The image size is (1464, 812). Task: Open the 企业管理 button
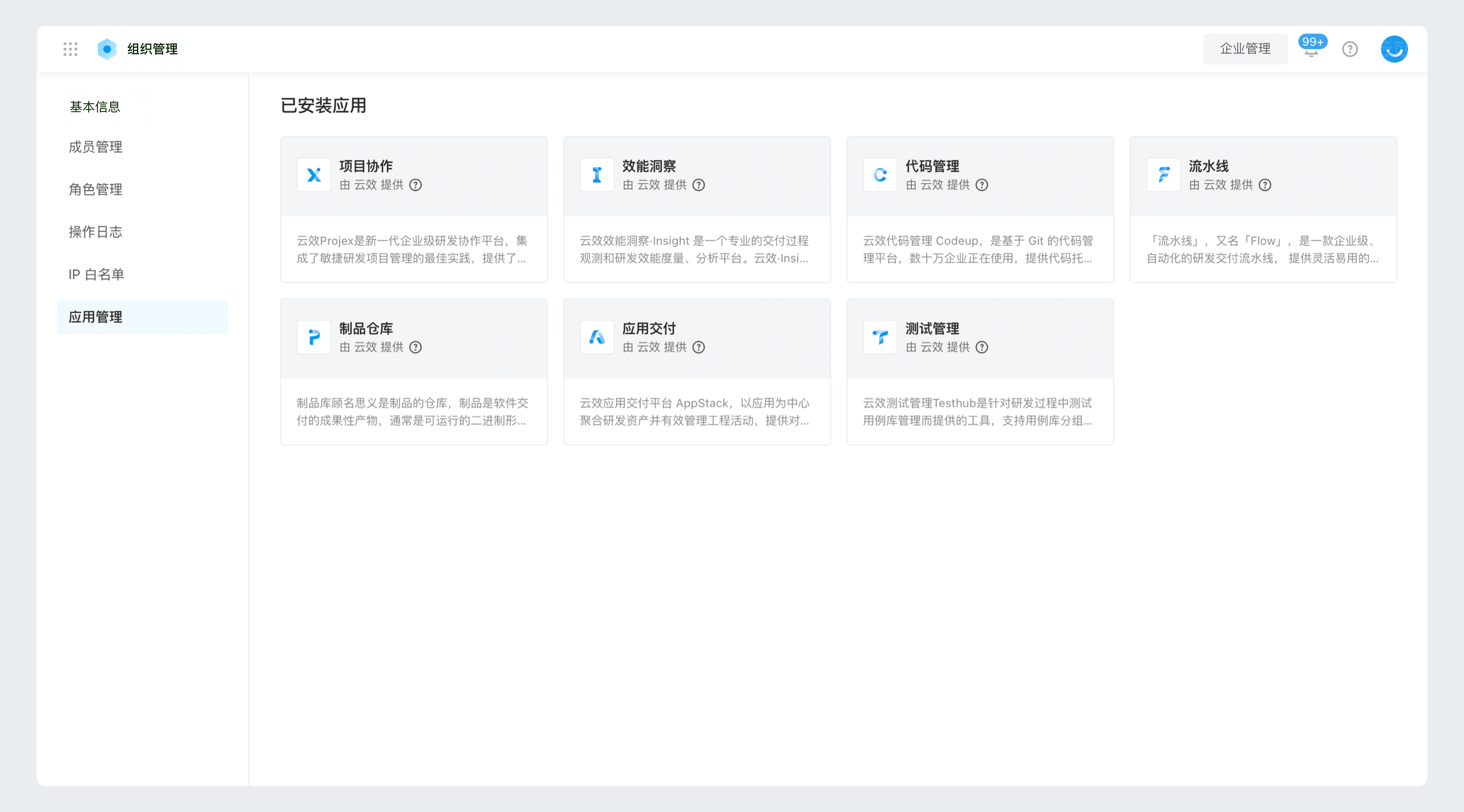tap(1245, 49)
